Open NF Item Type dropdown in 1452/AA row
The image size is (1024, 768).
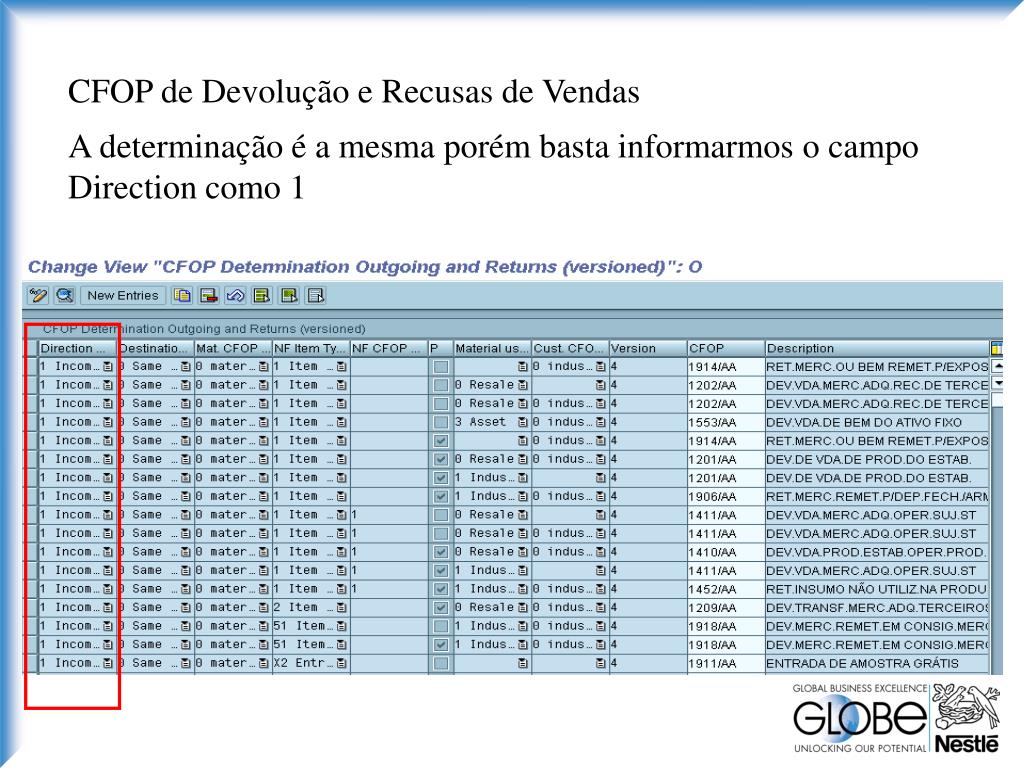[x=342, y=589]
